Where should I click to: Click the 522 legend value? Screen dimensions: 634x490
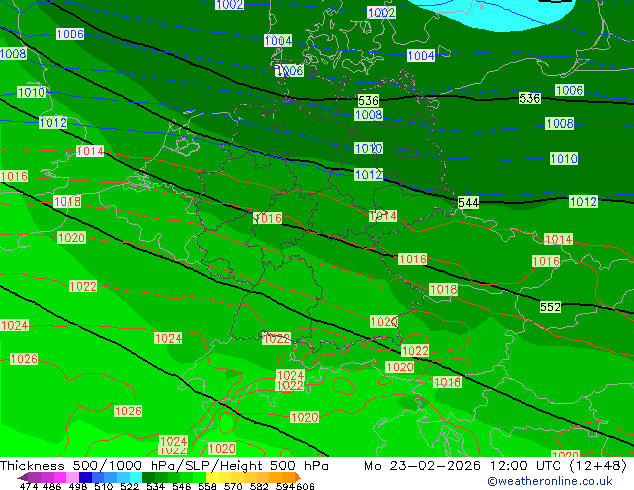[129, 486]
